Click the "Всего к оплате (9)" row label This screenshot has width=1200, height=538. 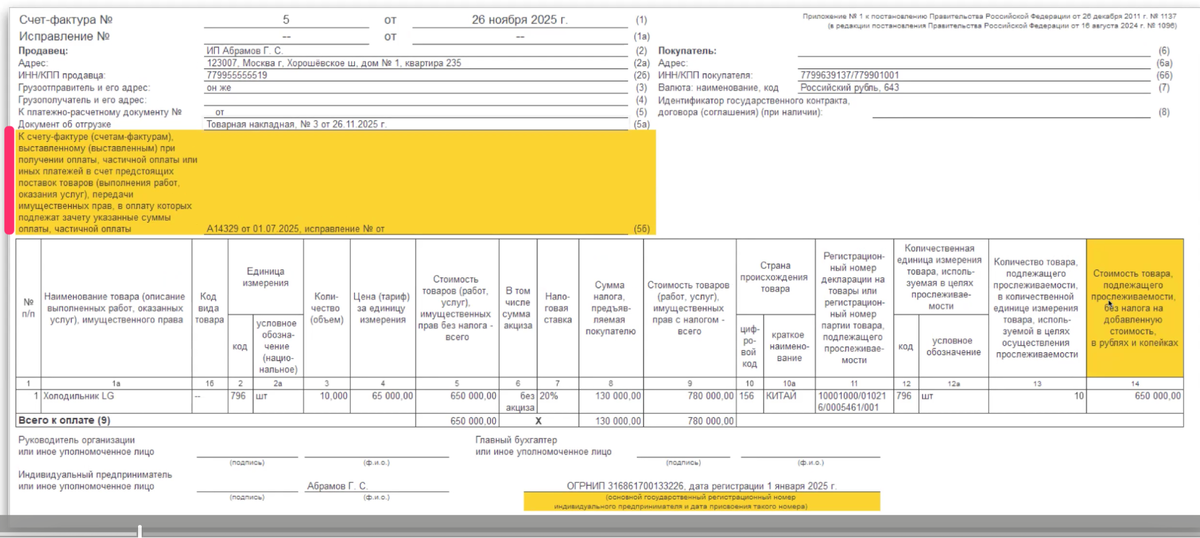63,420
